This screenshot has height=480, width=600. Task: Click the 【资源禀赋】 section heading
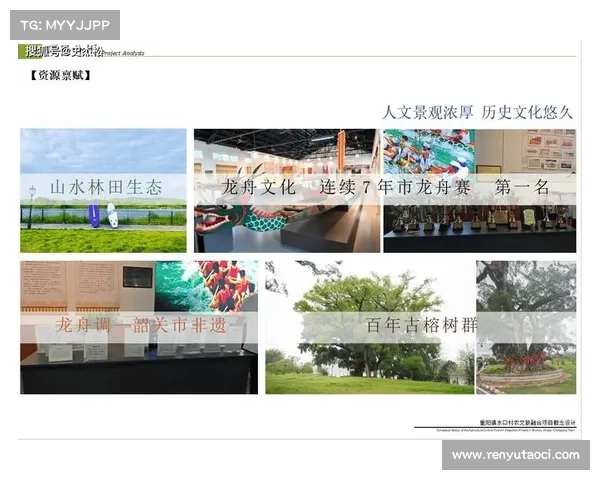tap(60, 75)
